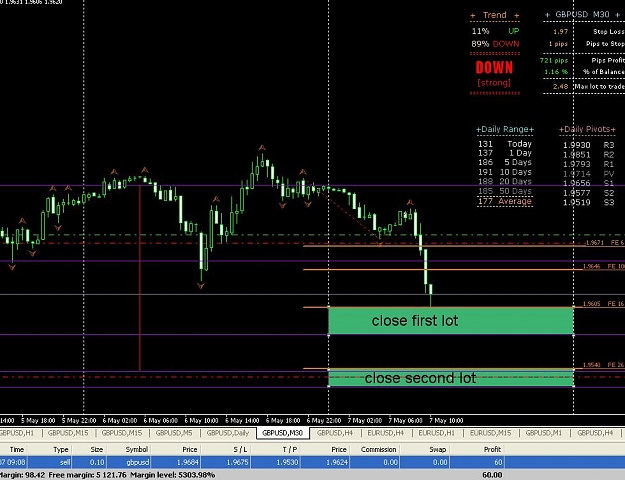Click the stop loss value 1.9675
This screenshot has width=625, height=480.
(x=239, y=462)
